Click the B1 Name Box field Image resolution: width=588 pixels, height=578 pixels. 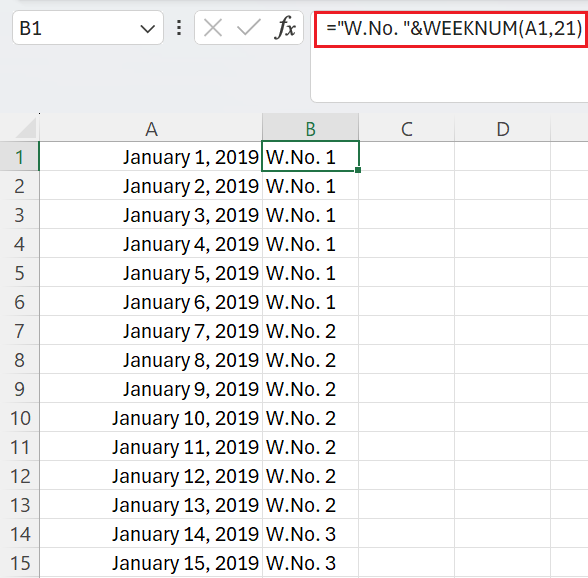pos(88,28)
